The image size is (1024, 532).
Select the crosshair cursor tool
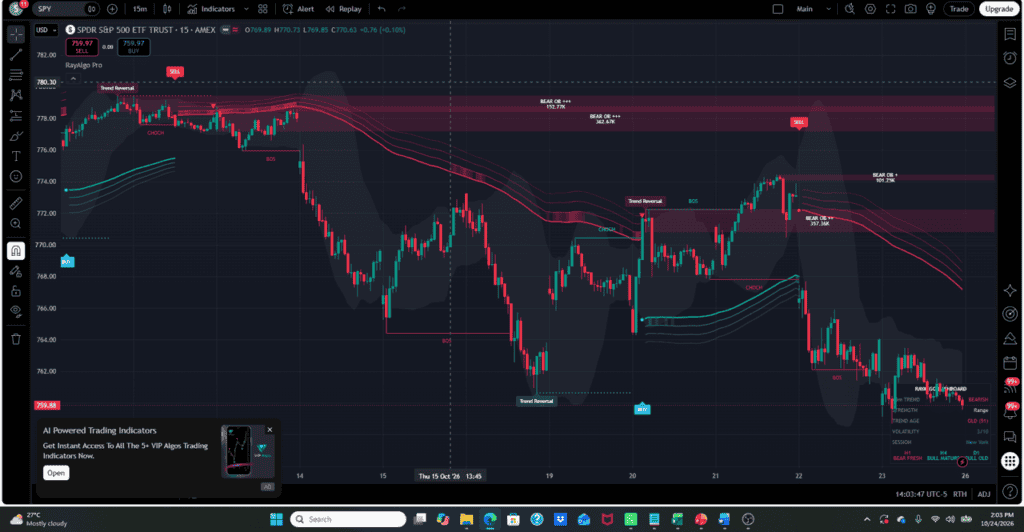tap(16, 33)
